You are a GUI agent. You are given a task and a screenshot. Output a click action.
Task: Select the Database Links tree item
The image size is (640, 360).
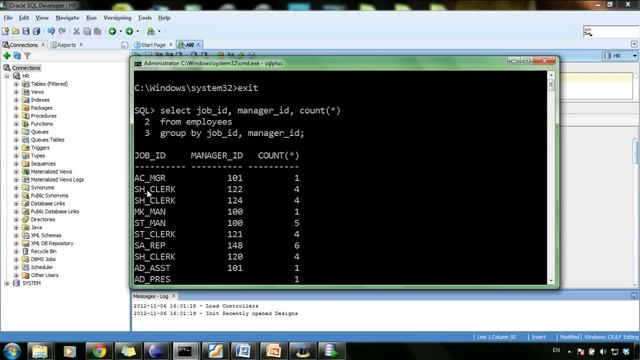pyautogui.click(x=48, y=204)
